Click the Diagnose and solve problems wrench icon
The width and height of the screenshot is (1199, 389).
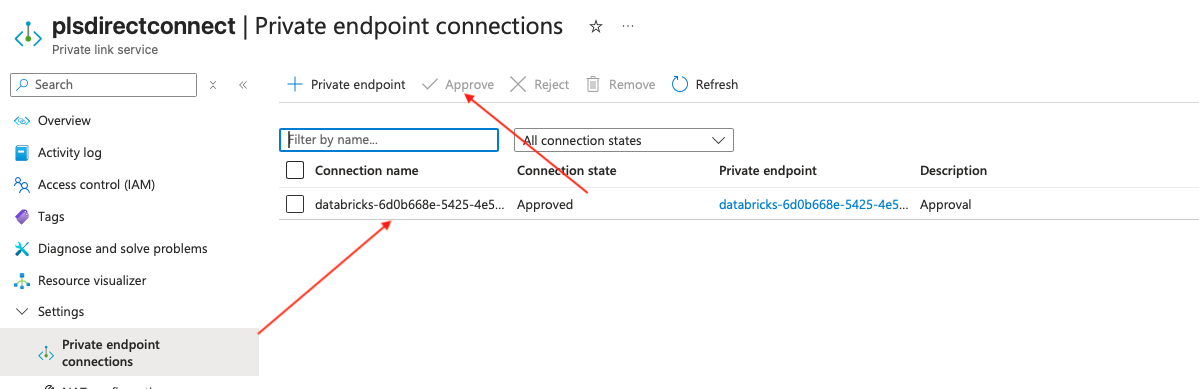pyautogui.click(x=22, y=249)
